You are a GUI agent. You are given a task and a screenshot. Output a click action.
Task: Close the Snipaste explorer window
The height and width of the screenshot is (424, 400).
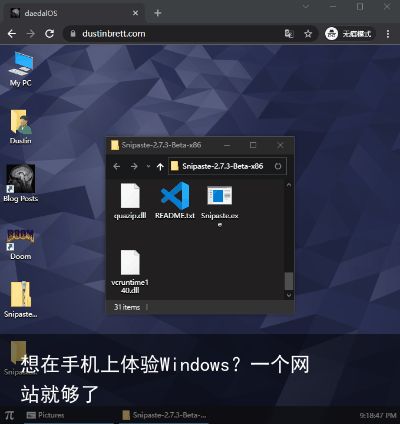point(280,145)
